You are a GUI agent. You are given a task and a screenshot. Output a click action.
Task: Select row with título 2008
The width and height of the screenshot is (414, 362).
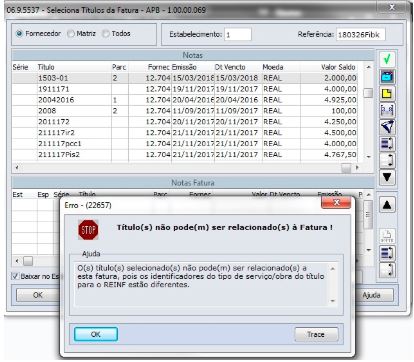(x=185, y=111)
